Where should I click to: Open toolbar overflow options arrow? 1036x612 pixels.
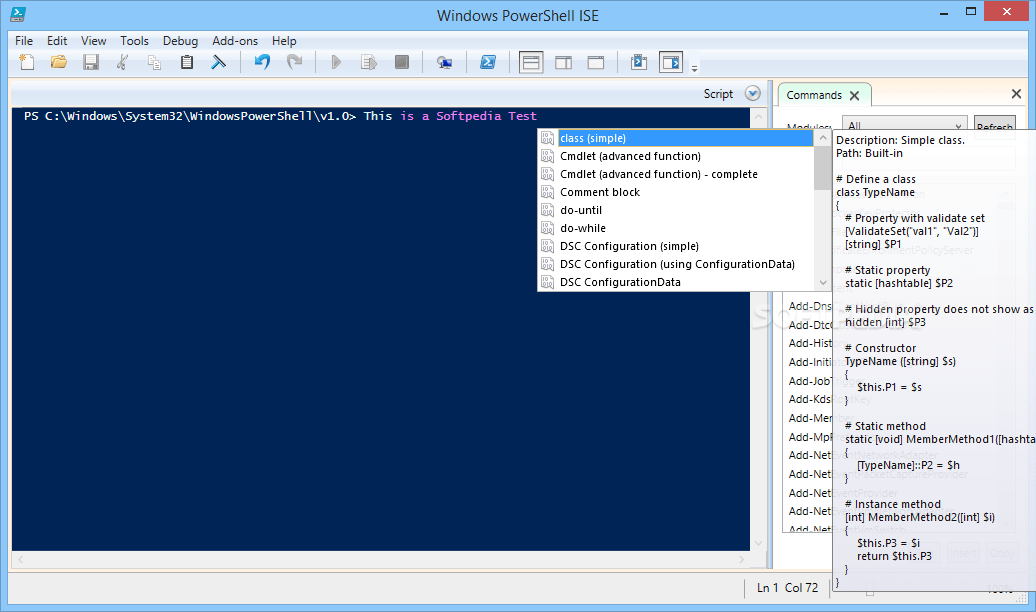click(694, 67)
